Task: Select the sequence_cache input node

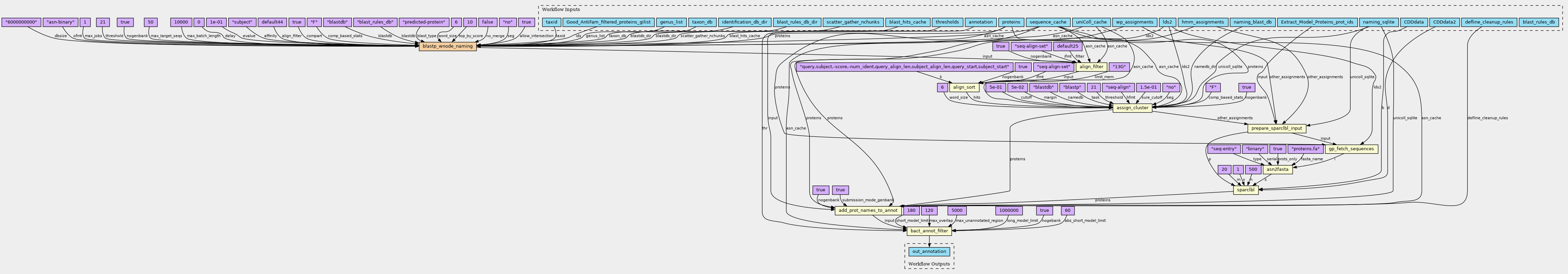Action: pos(1048,22)
